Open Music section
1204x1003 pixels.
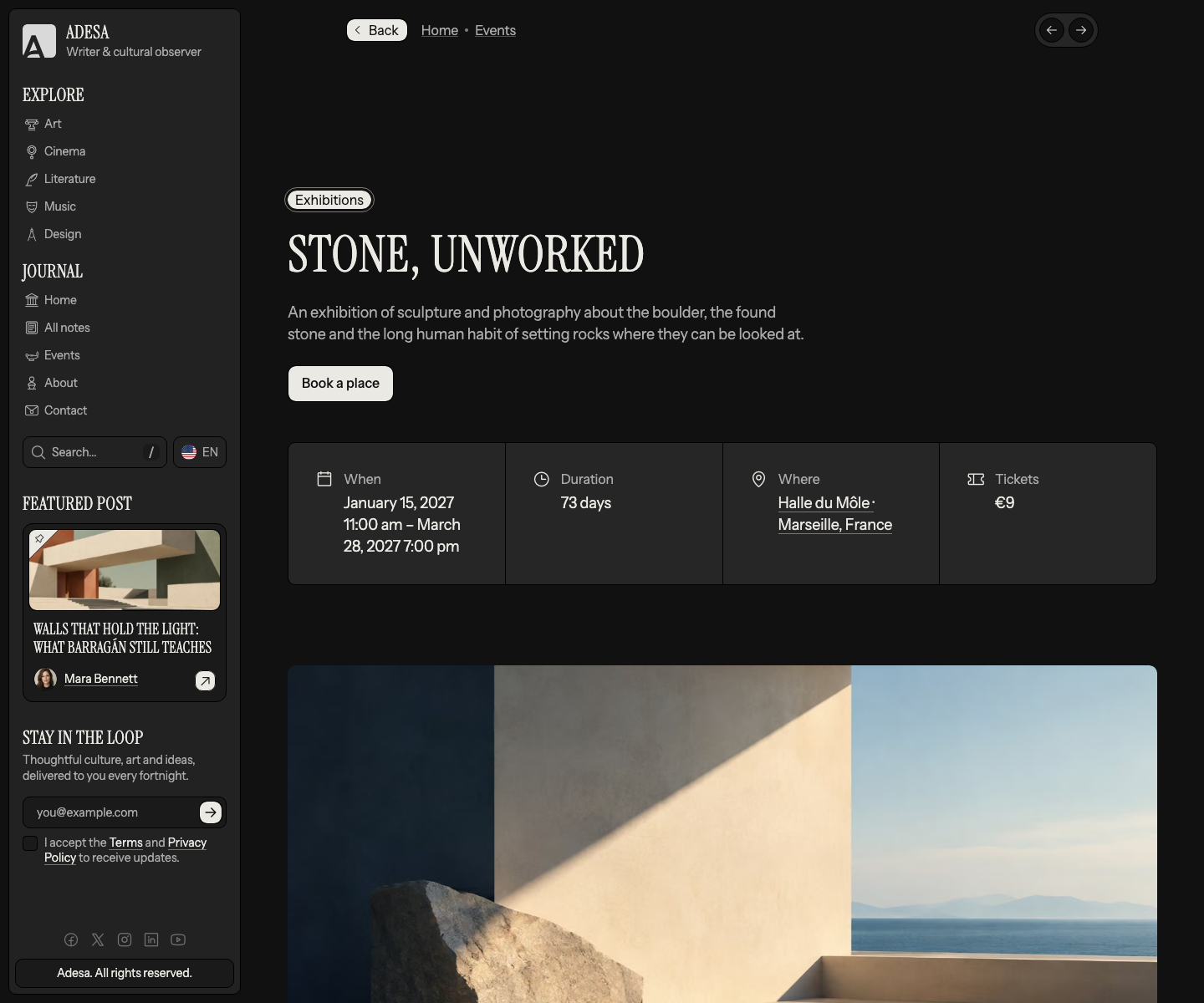pyautogui.click(x=51, y=206)
